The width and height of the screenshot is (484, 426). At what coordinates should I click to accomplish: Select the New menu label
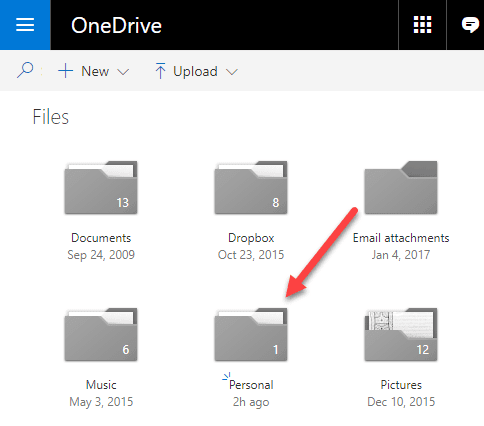95,71
